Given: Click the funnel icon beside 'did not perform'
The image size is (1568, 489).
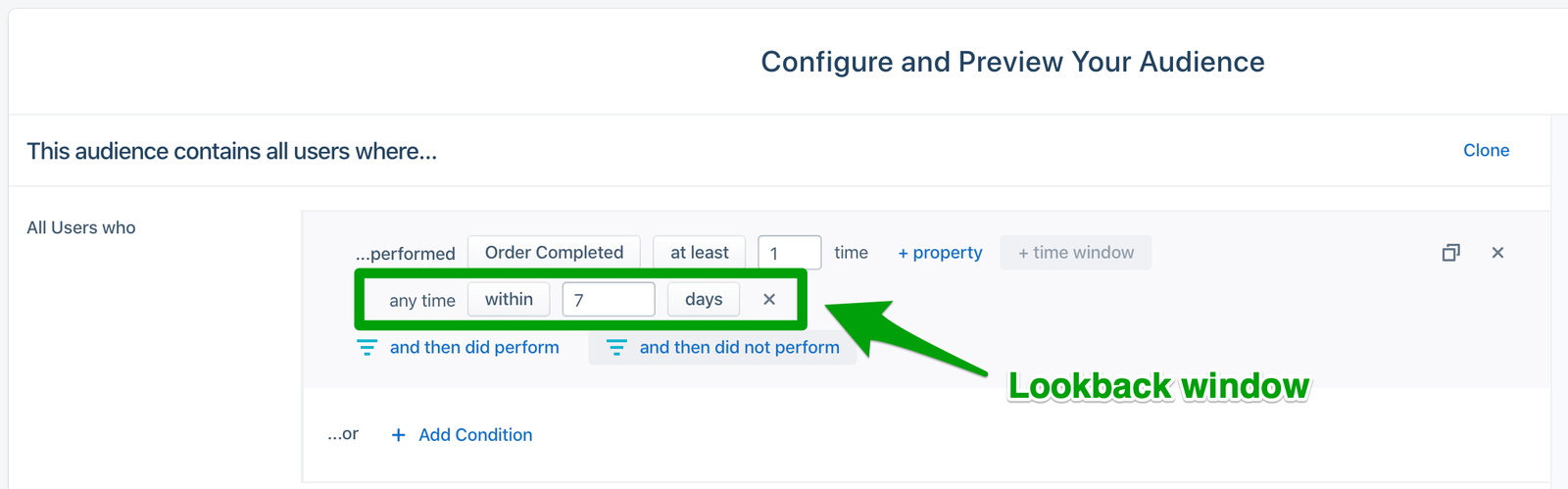Looking at the screenshot, I should coord(616,348).
